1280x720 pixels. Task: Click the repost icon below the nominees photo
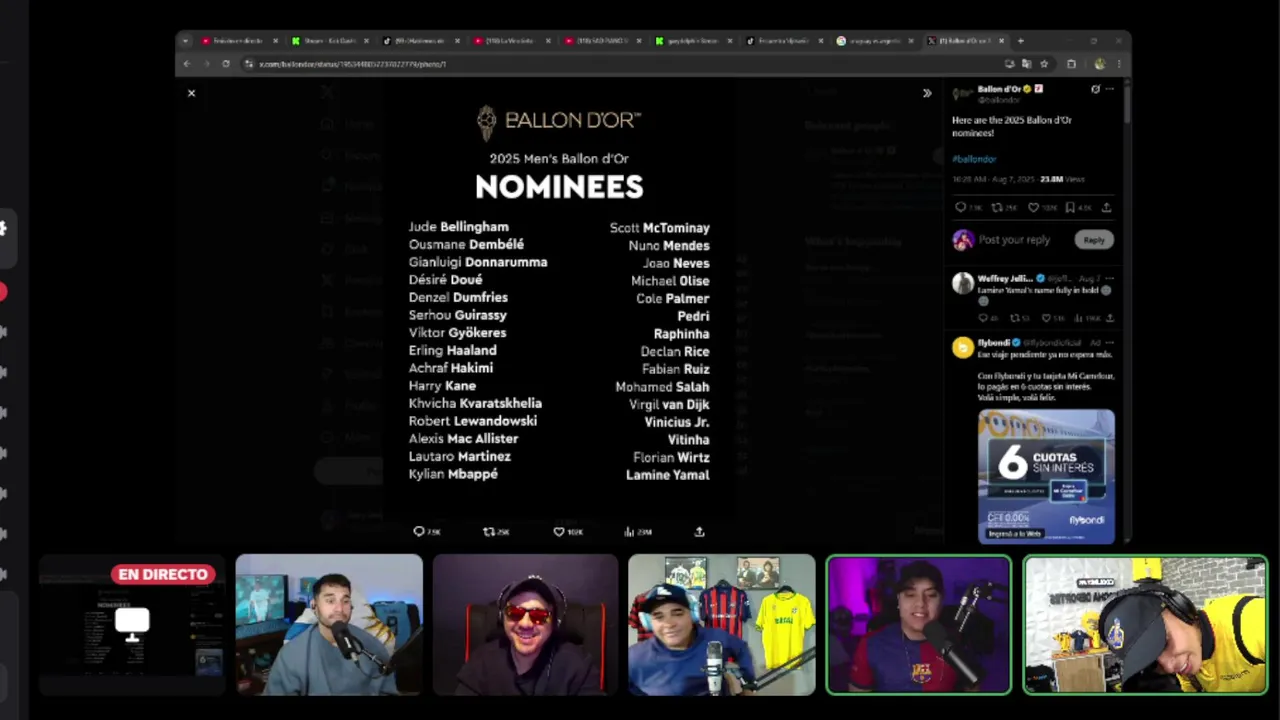[x=489, y=532]
